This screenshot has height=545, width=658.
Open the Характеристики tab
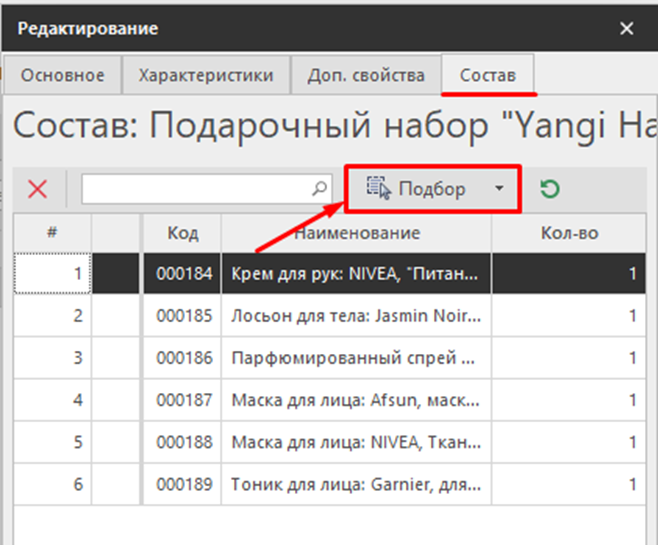pos(205,75)
